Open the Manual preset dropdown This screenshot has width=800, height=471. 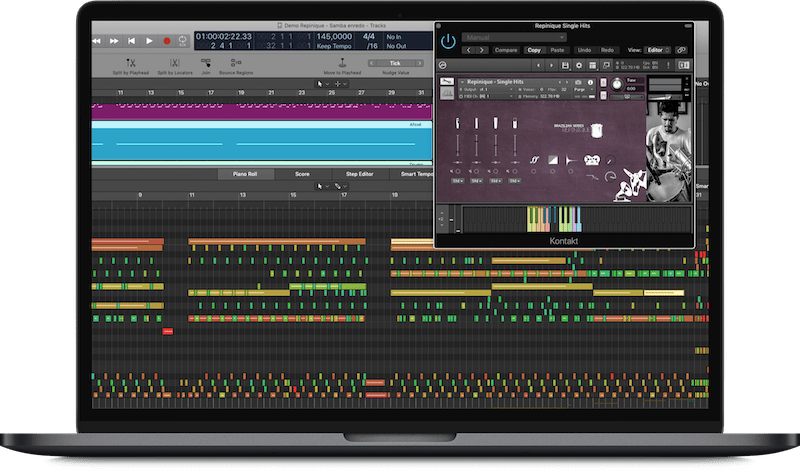pos(514,37)
